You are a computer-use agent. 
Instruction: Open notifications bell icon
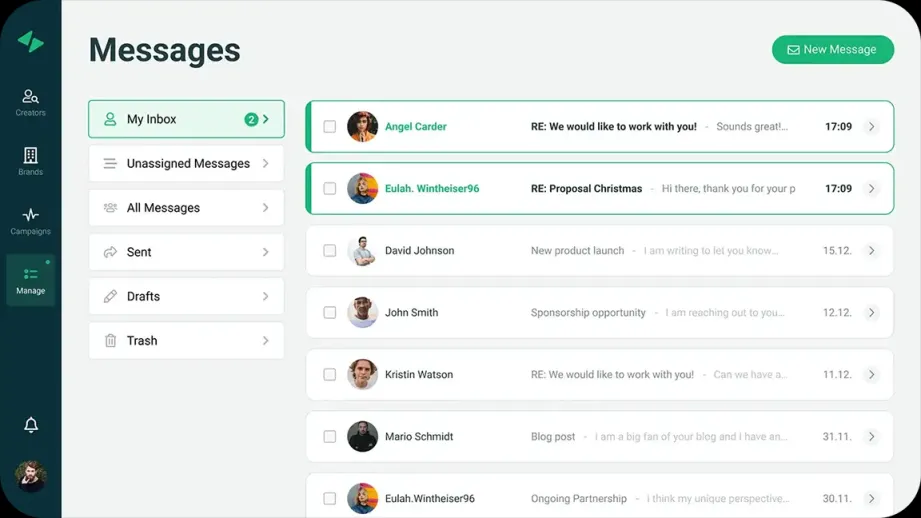tap(31, 425)
